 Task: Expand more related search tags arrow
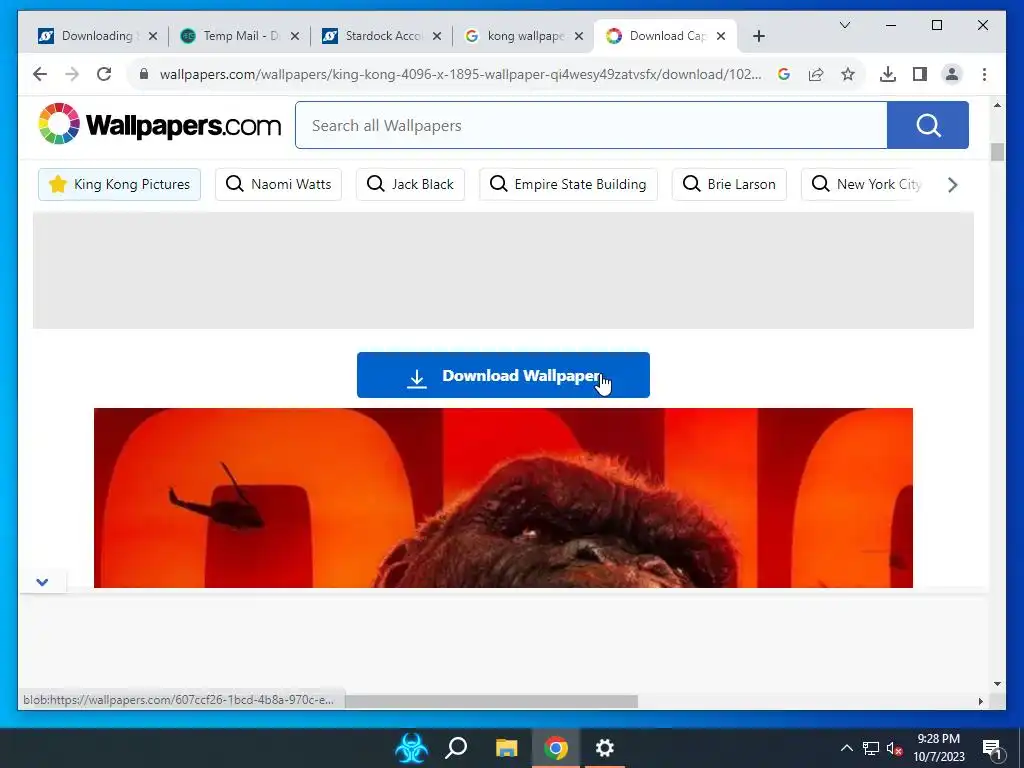tap(952, 185)
